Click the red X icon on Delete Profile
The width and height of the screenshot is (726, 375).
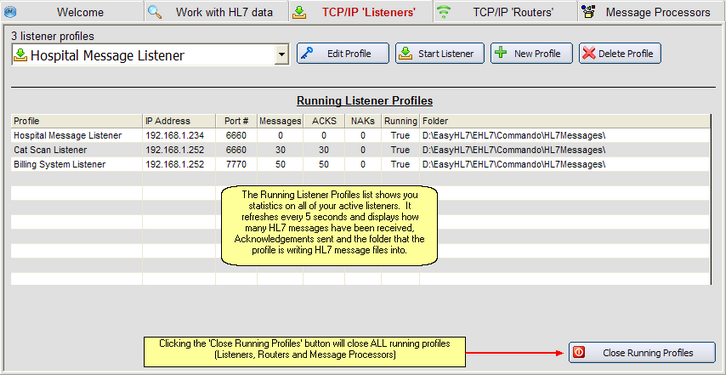589,53
